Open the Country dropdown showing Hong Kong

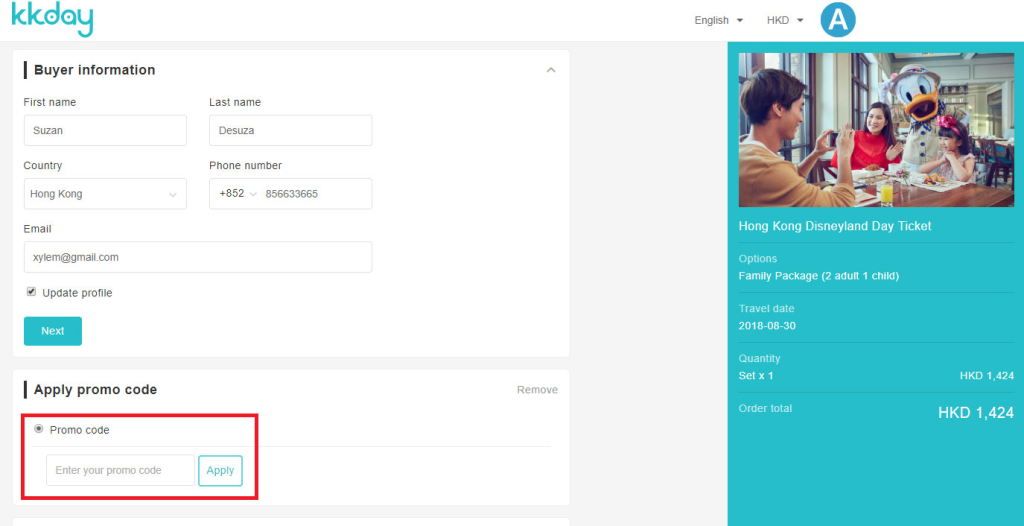(105, 194)
